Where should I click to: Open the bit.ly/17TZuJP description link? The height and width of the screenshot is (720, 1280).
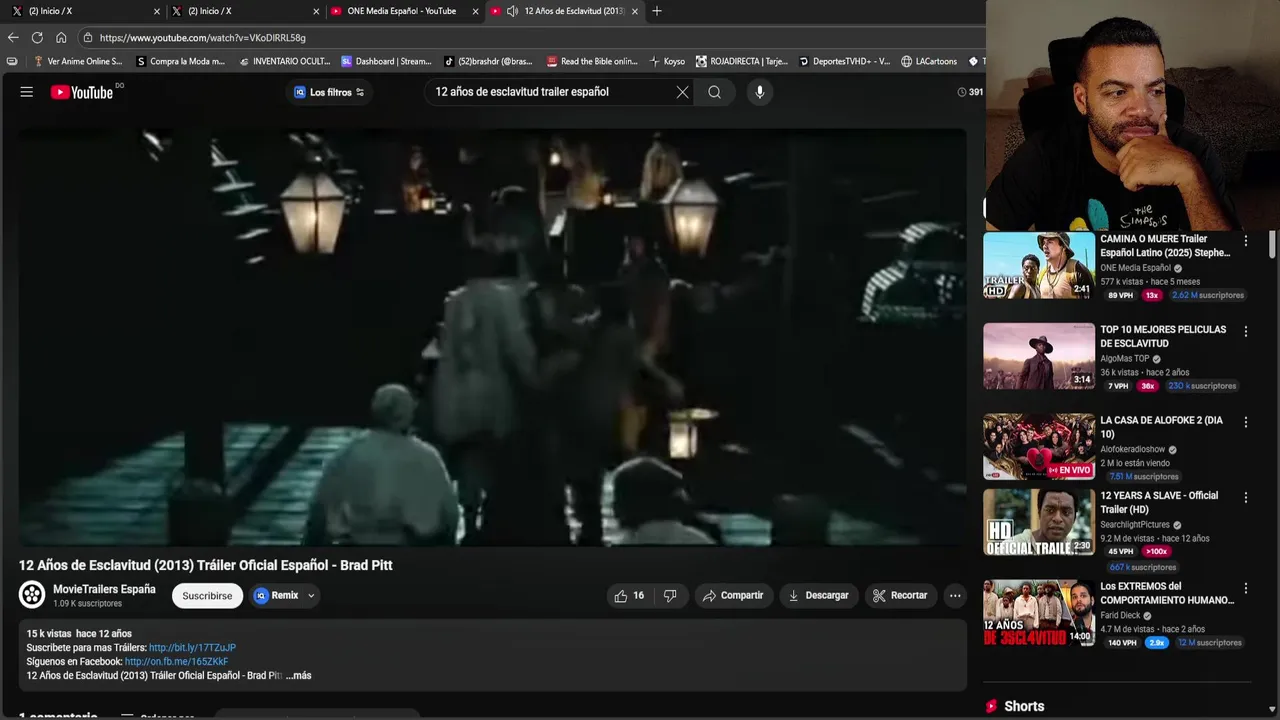[x=192, y=648]
